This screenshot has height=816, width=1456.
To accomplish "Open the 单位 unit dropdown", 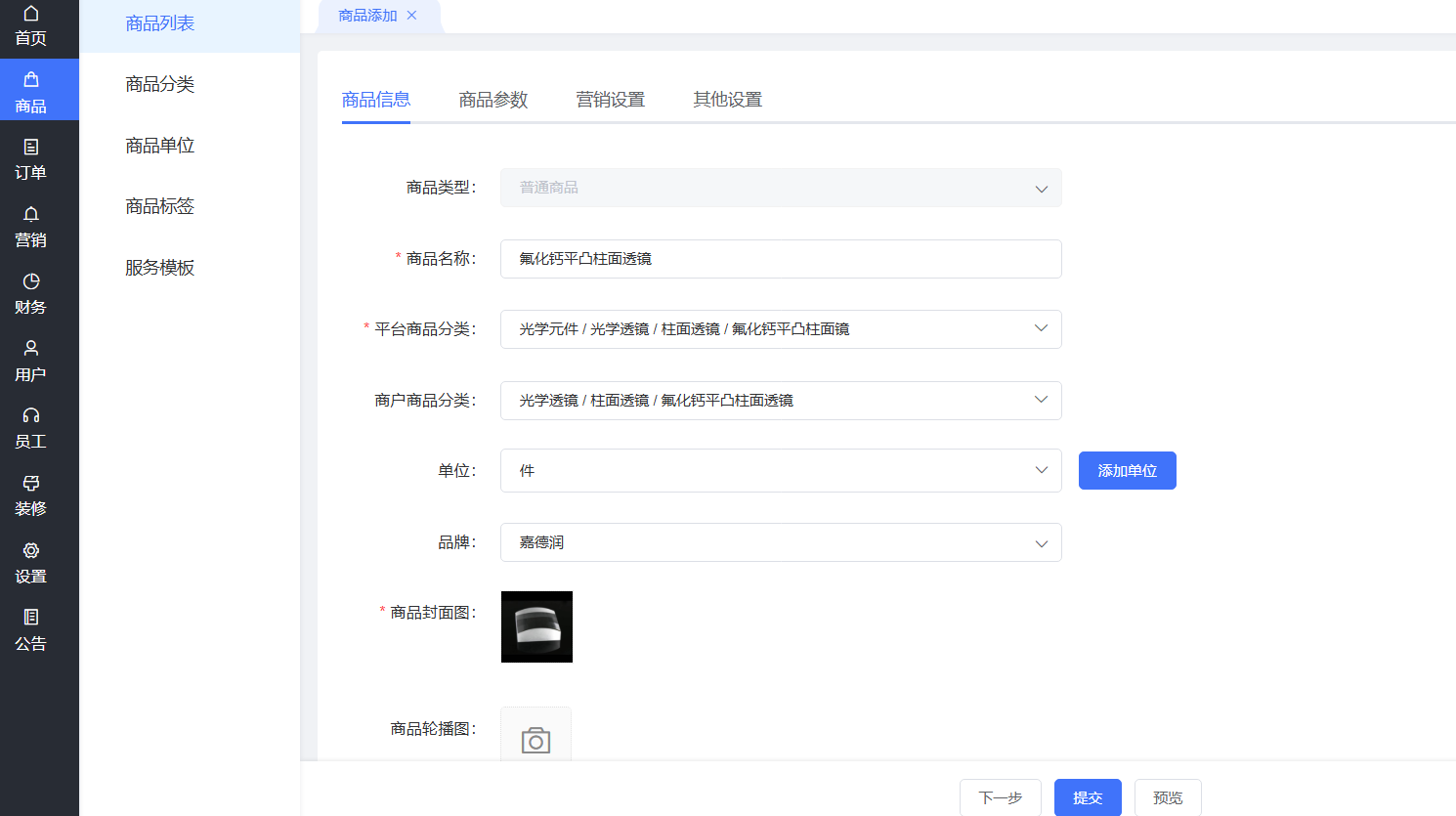I will point(781,471).
